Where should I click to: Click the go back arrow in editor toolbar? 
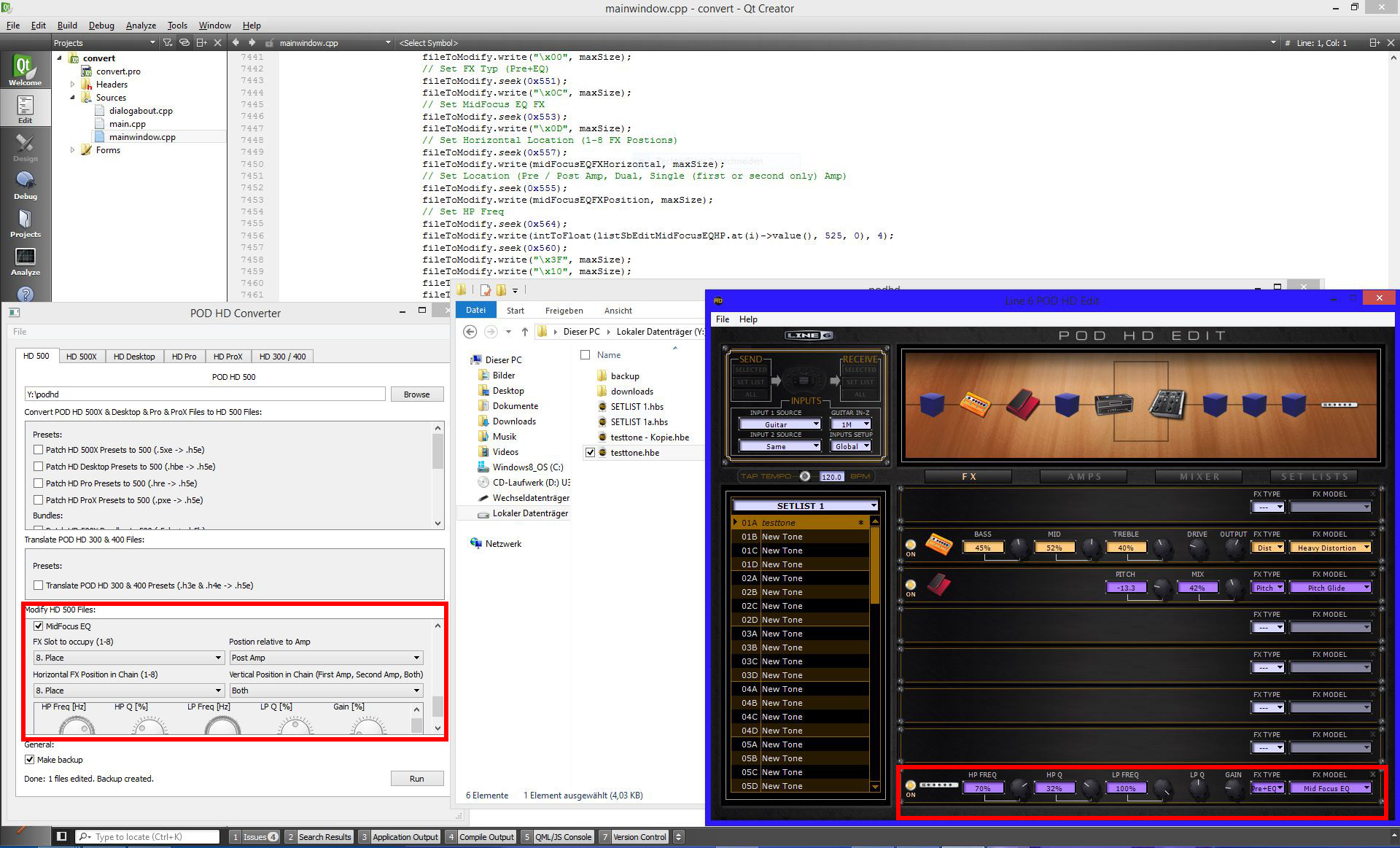(x=236, y=42)
